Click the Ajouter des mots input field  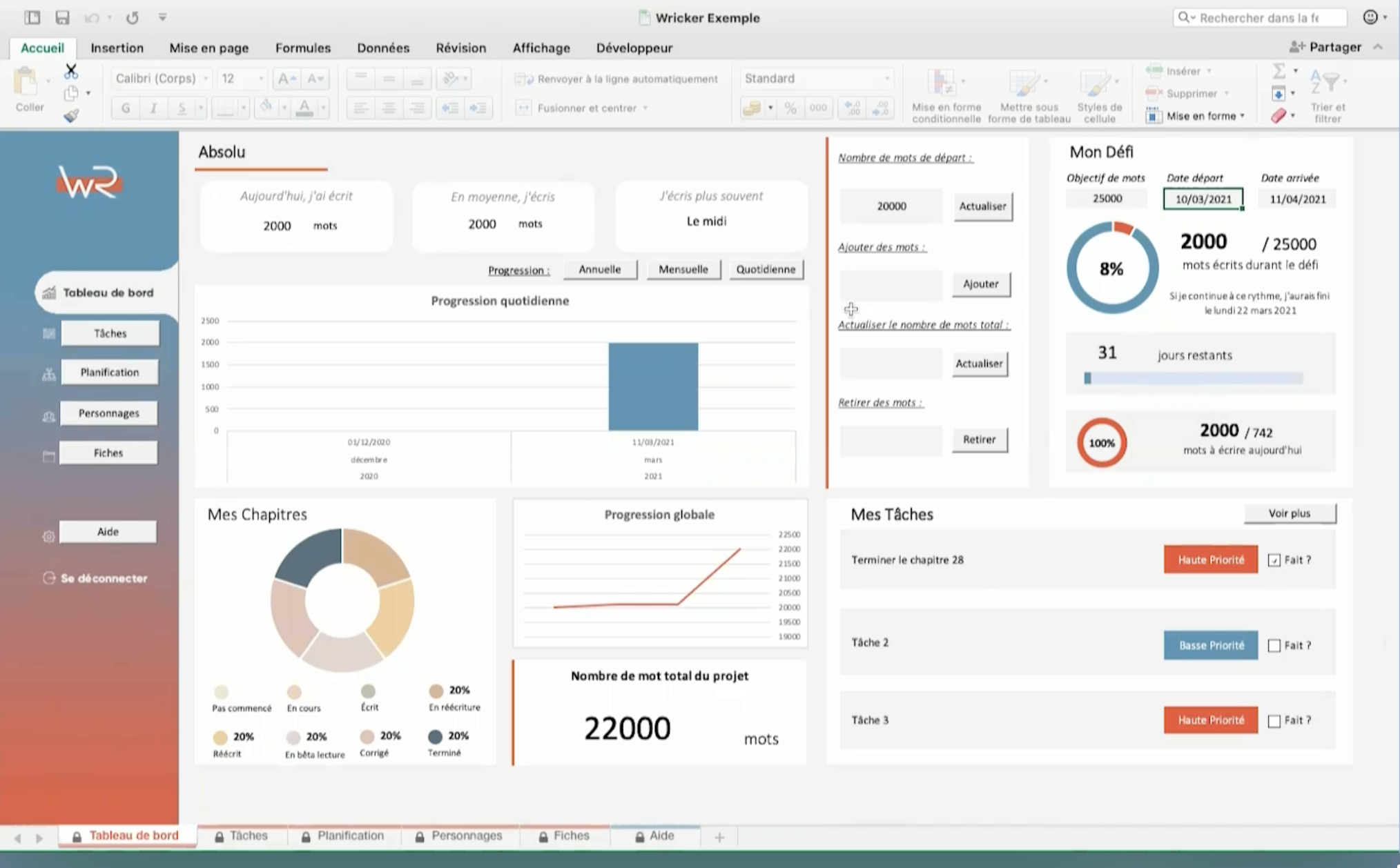(x=891, y=284)
